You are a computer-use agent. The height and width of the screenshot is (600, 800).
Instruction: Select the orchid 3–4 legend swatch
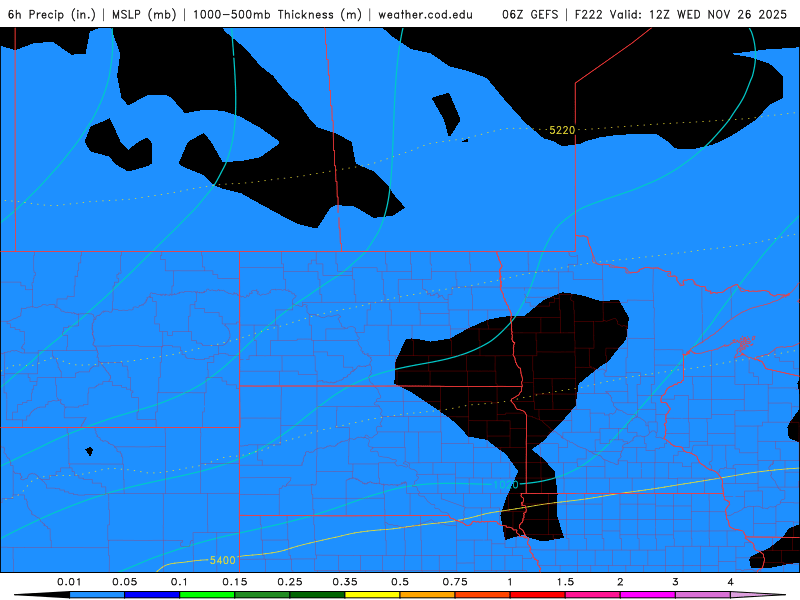point(703,595)
